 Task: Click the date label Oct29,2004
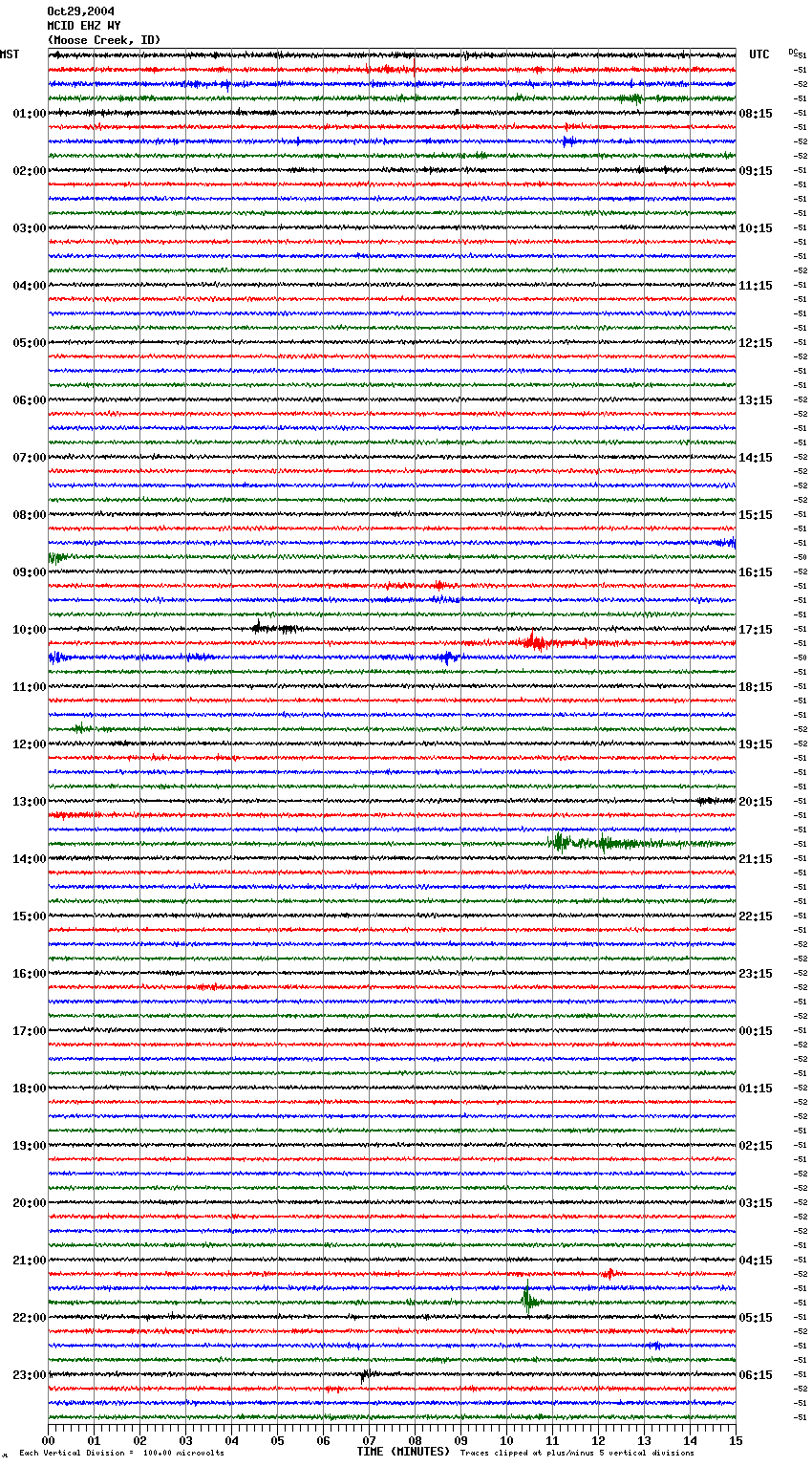[80, 11]
